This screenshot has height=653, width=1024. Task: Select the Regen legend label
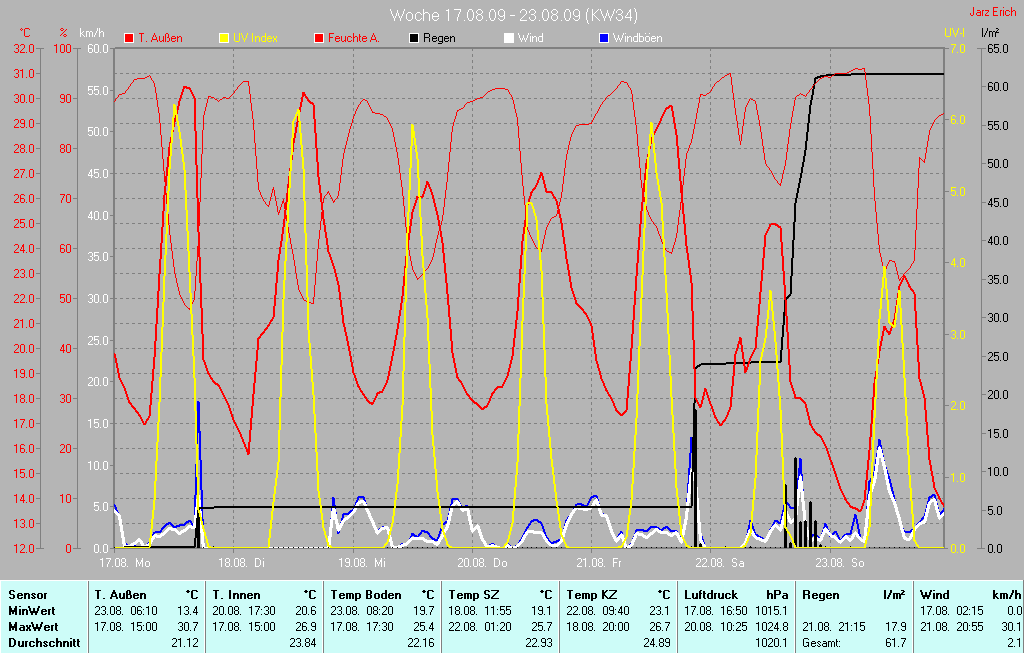[439, 38]
